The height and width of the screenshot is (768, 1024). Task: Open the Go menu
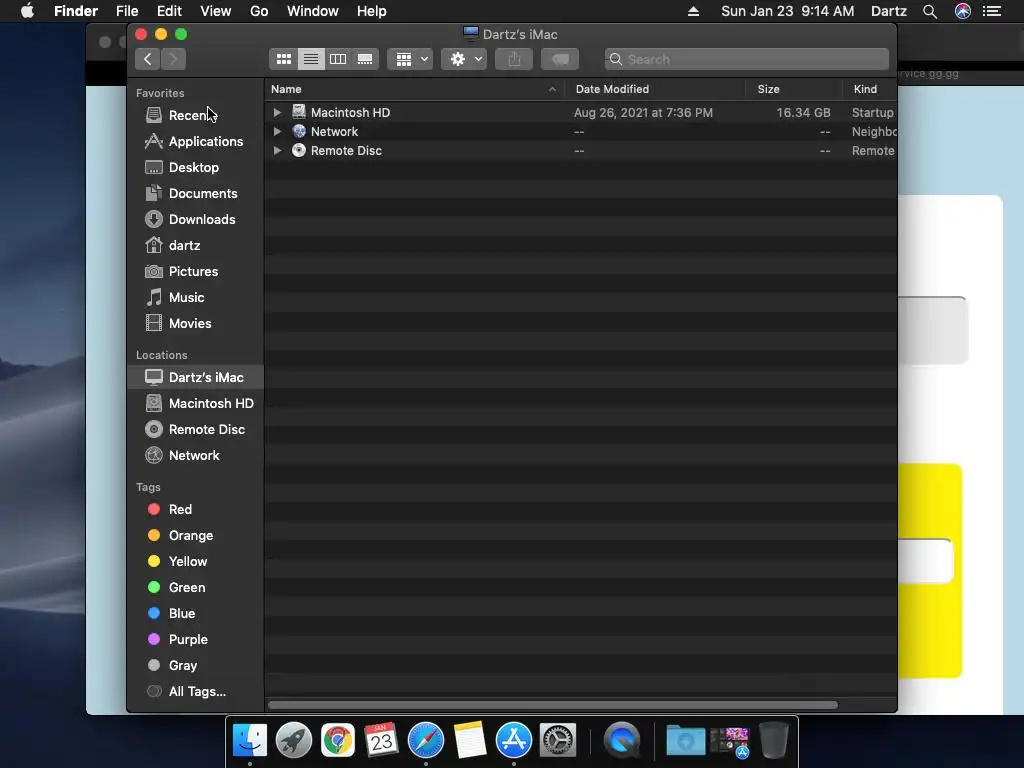coord(259,11)
